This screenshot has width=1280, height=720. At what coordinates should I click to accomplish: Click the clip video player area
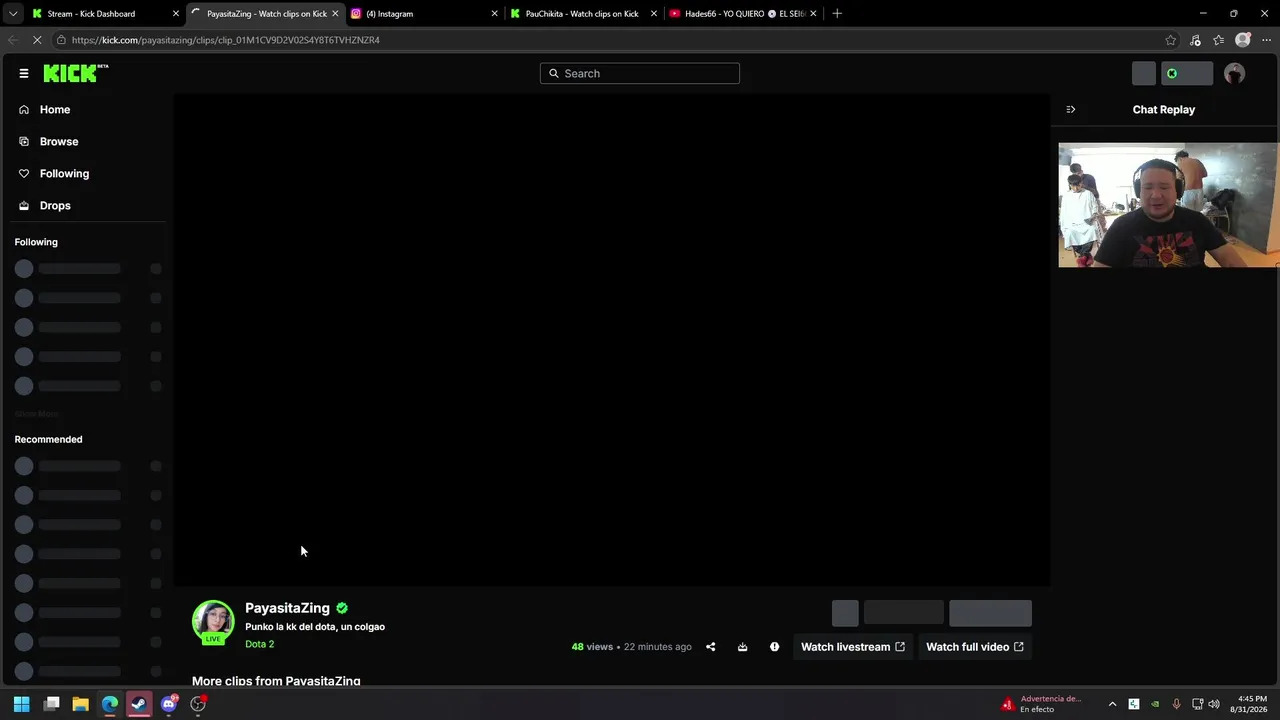pyautogui.click(x=611, y=340)
